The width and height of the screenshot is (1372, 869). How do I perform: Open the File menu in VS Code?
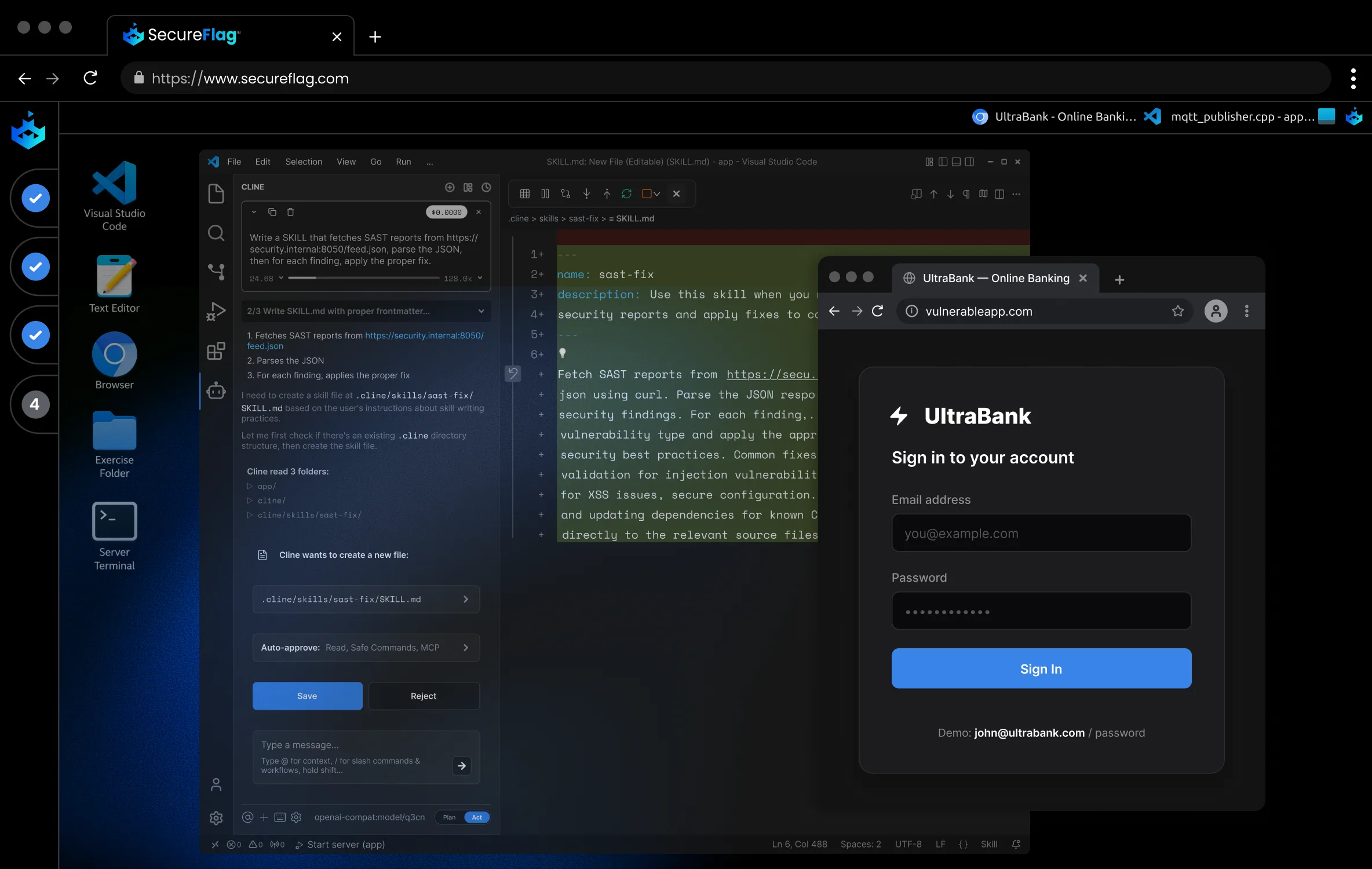(x=234, y=162)
